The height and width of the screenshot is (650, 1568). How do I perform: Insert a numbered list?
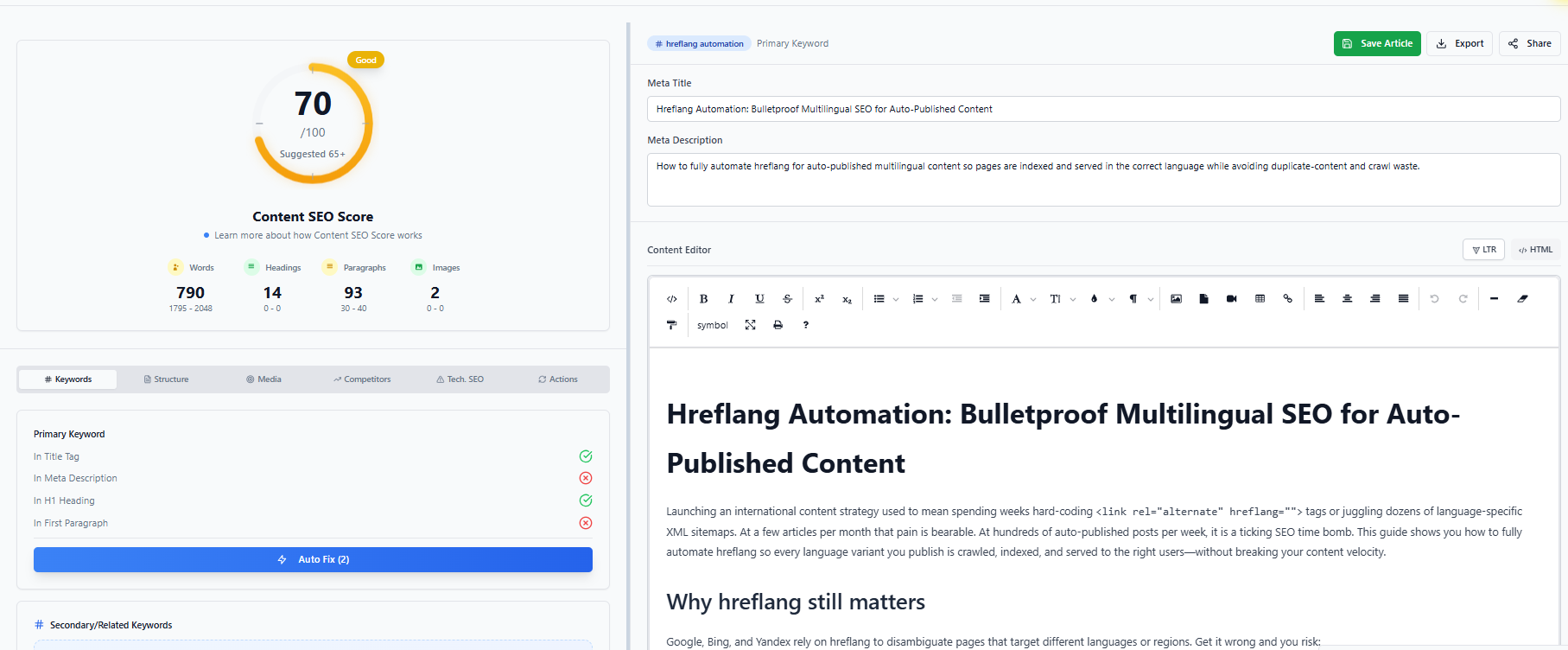click(x=917, y=299)
